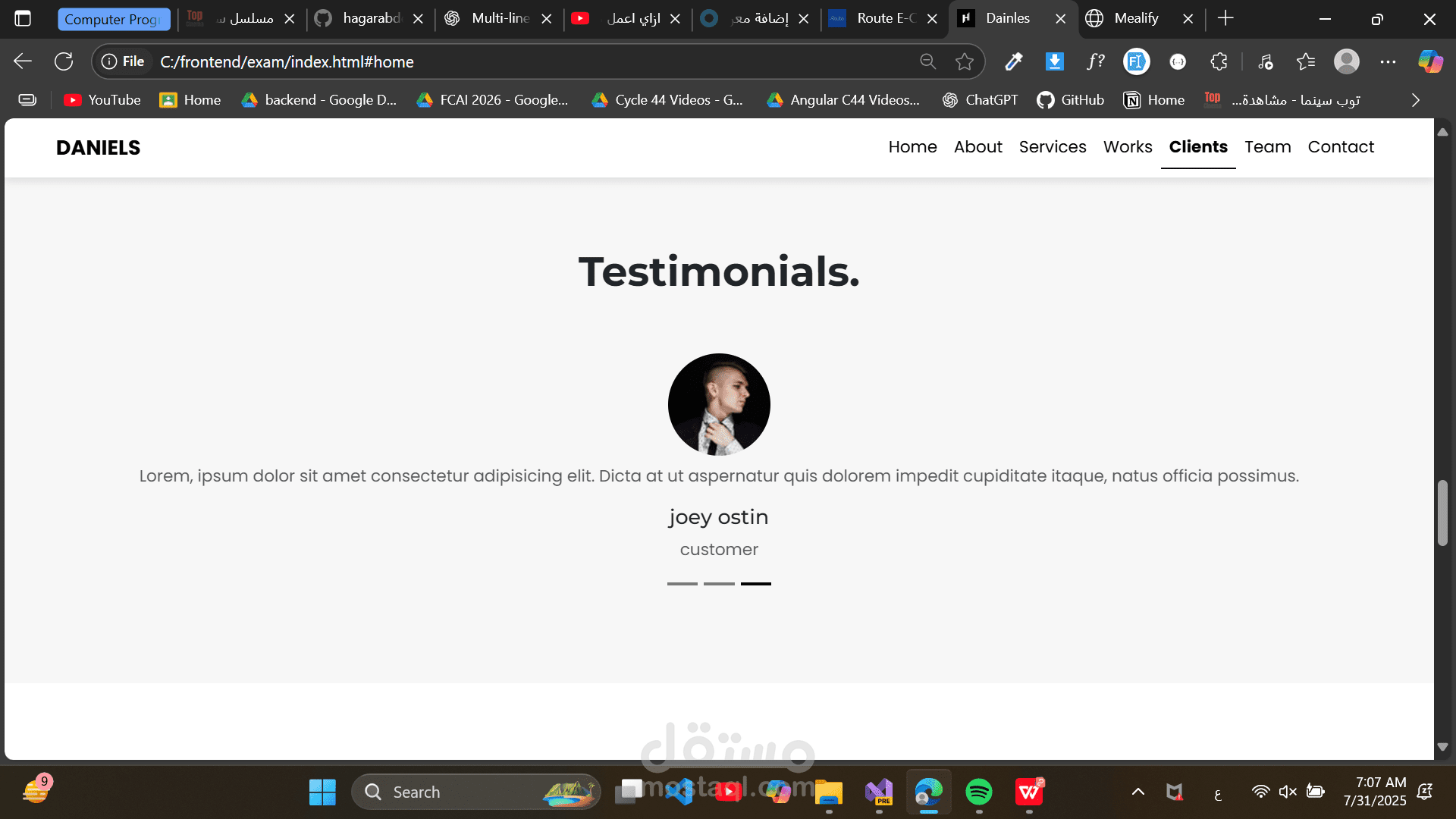Close the Dainles tab
Screen dimensions: 1456x819
click(1060, 19)
